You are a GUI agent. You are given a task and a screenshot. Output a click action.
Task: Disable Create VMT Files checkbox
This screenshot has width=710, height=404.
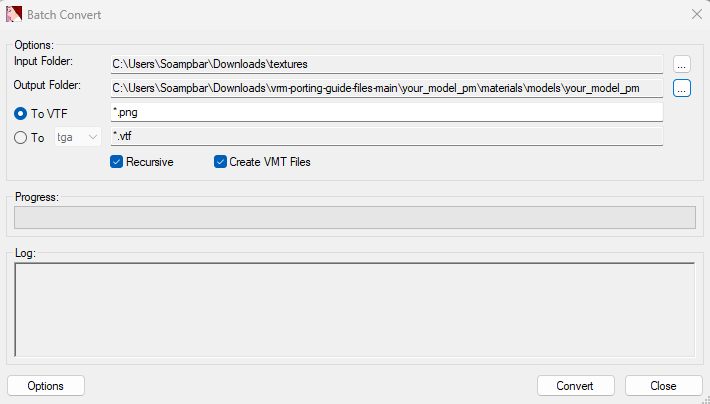pyautogui.click(x=221, y=162)
